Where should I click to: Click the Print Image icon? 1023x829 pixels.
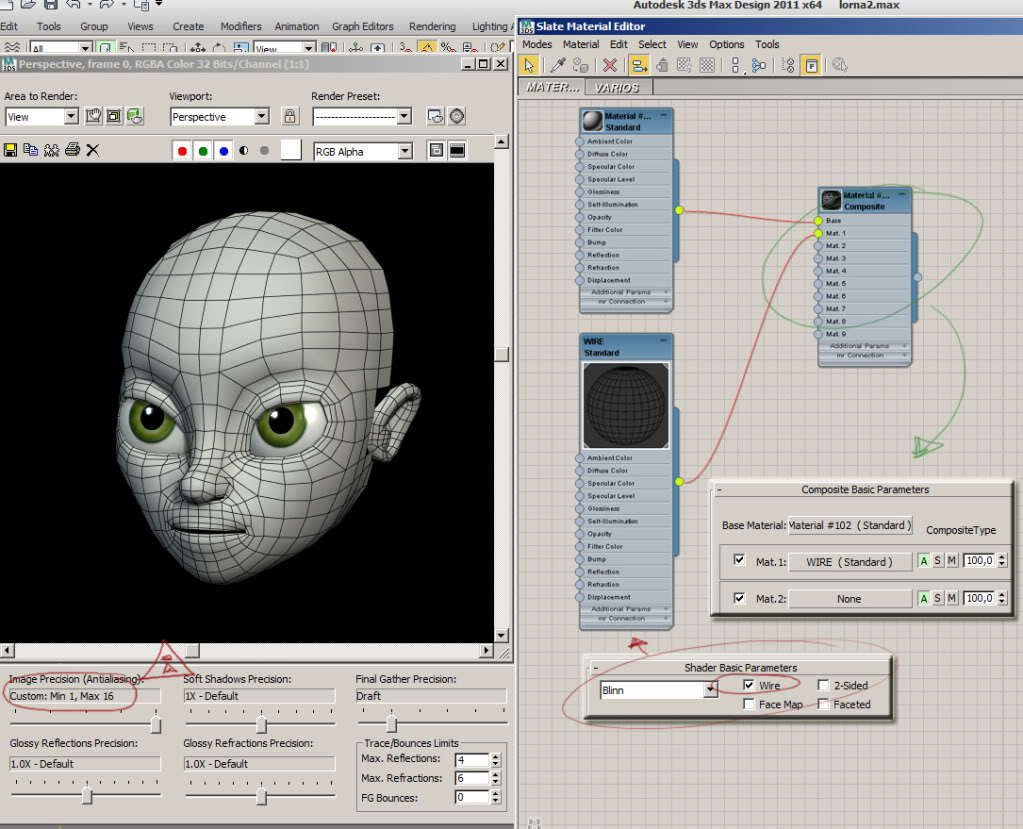72,150
